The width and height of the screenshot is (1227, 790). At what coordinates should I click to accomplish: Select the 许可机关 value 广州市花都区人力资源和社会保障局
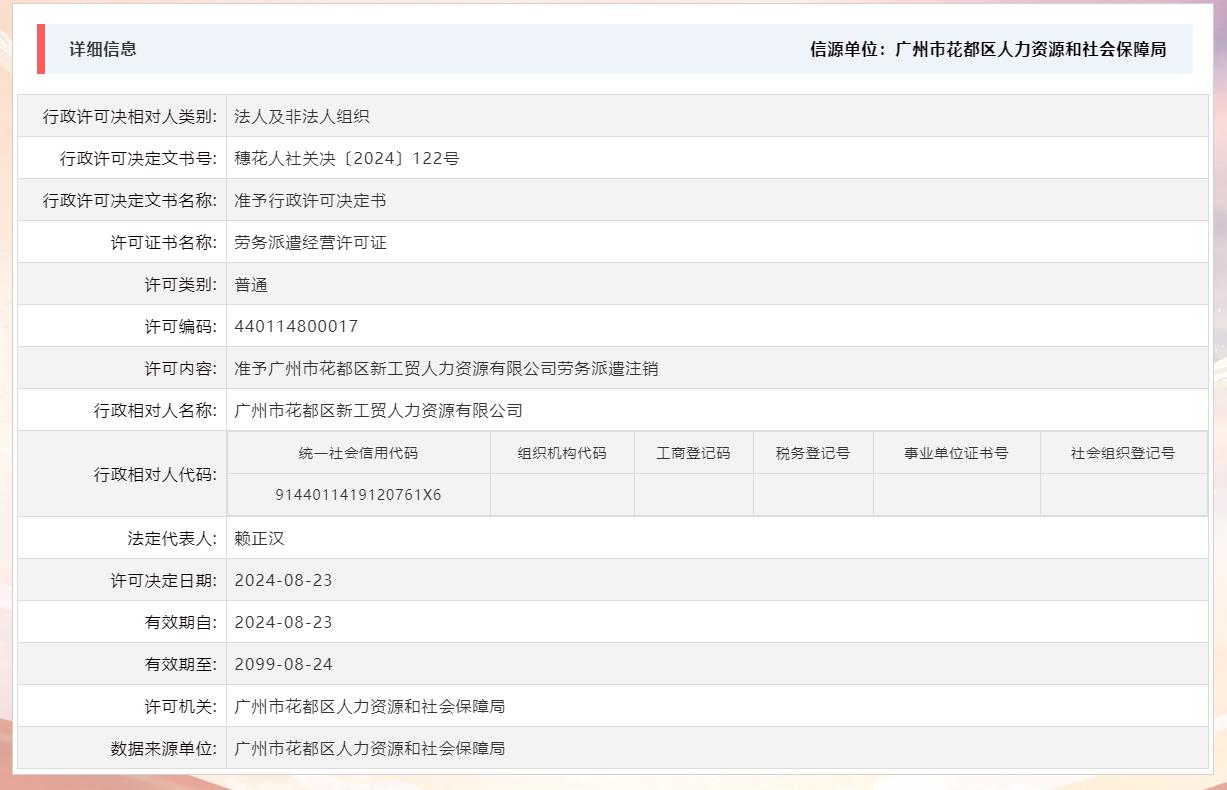pos(370,706)
